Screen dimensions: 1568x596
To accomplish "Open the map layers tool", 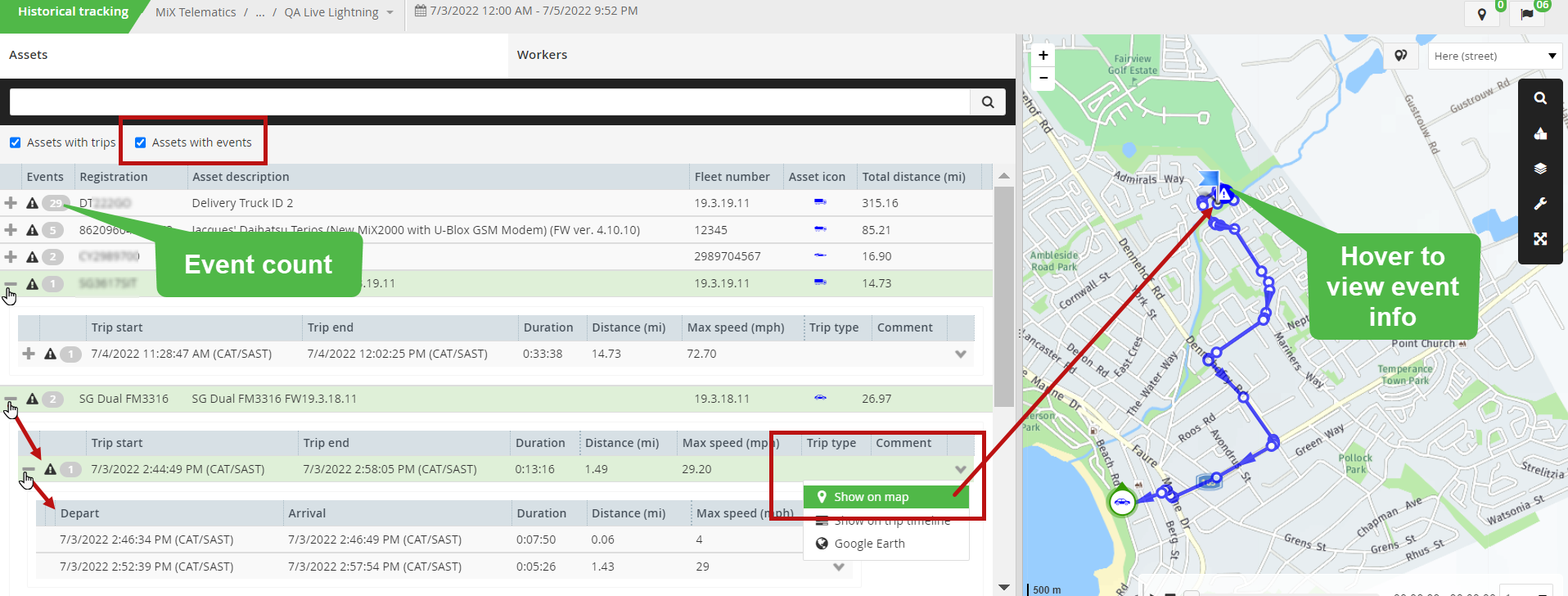I will coord(1540,169).
